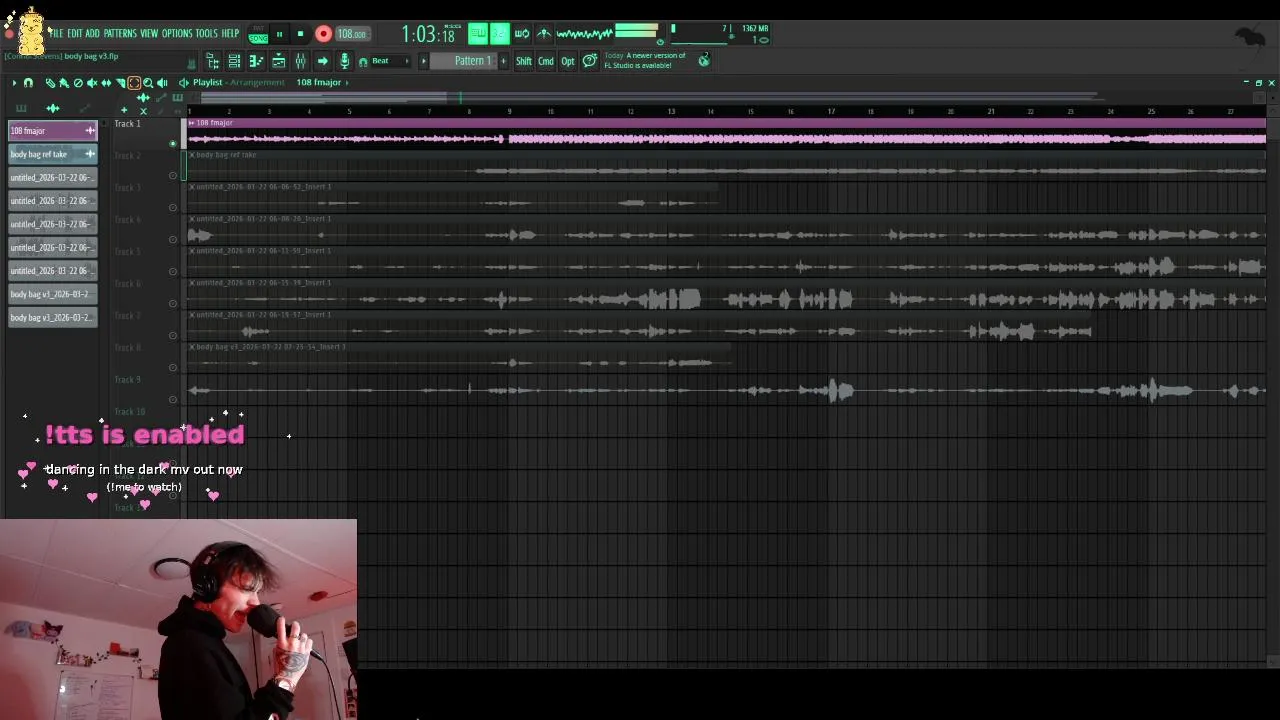Screen dimensions: 1280x720
Task: Open the HELP menu
Action: [230, 34]
